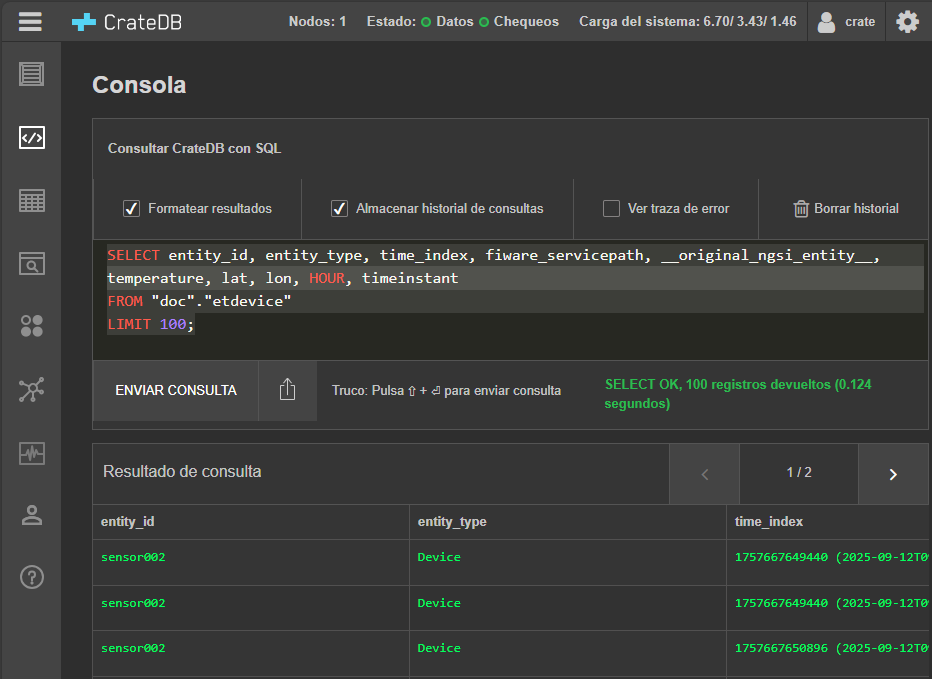Go to previous results page
The image size is (932, 679).
704,474
